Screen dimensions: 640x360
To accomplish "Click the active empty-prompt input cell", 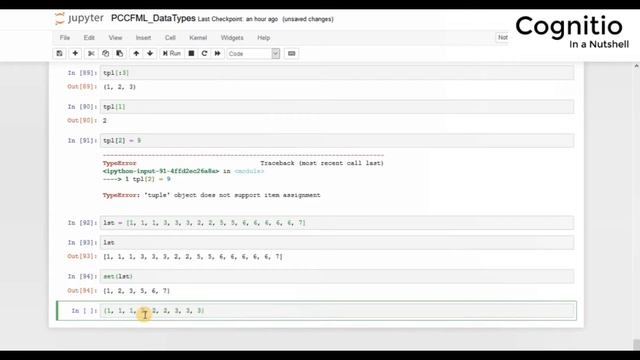I will 338,311.
